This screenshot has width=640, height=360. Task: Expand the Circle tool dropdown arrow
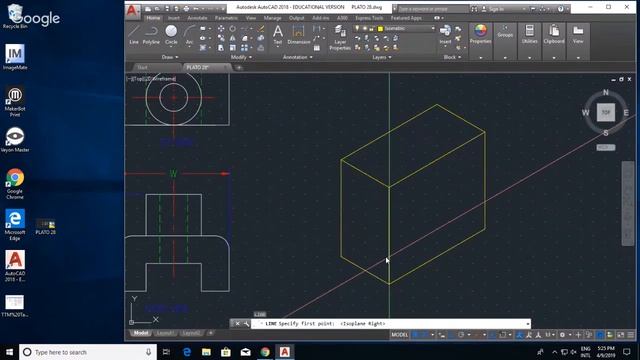point(171,48)
